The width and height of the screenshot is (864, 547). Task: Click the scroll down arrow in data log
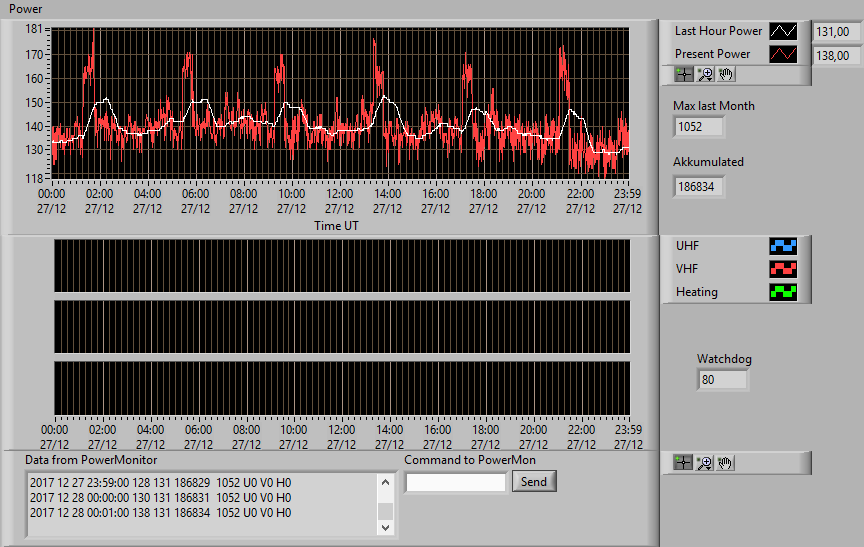(385, 528)
